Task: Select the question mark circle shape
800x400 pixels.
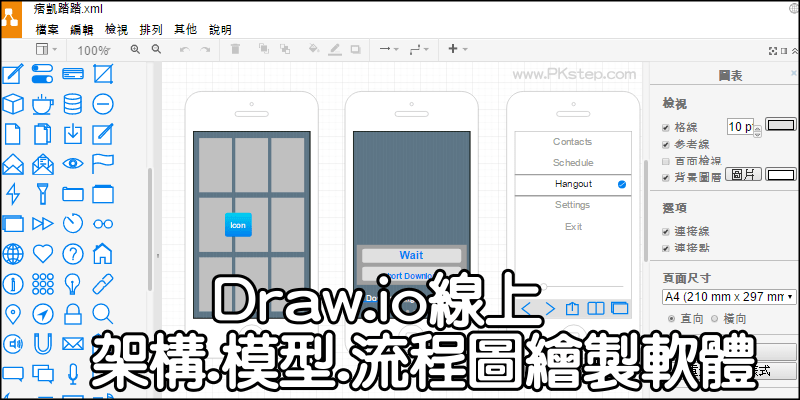Action: pos(73,254)
